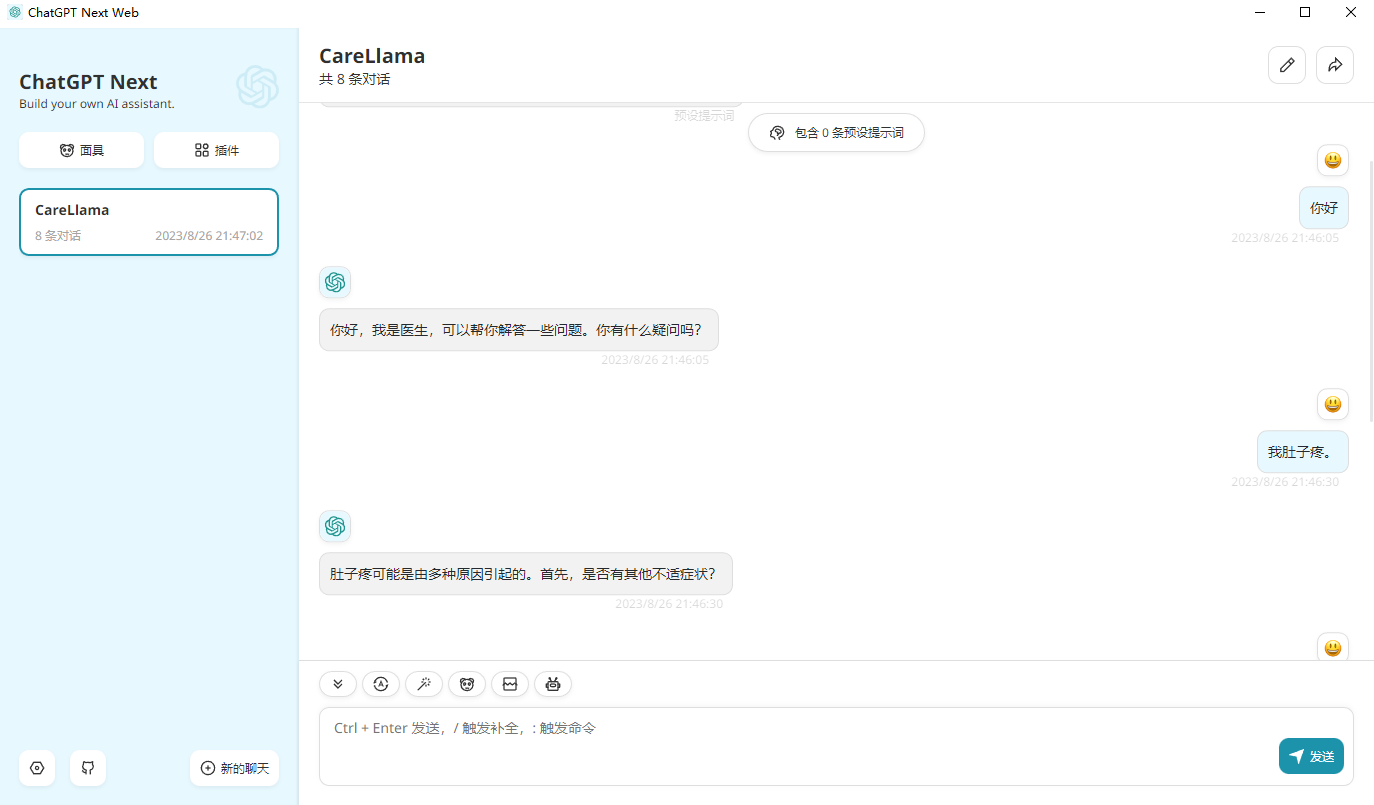Click the share arrow icon

coord(1335,65)
